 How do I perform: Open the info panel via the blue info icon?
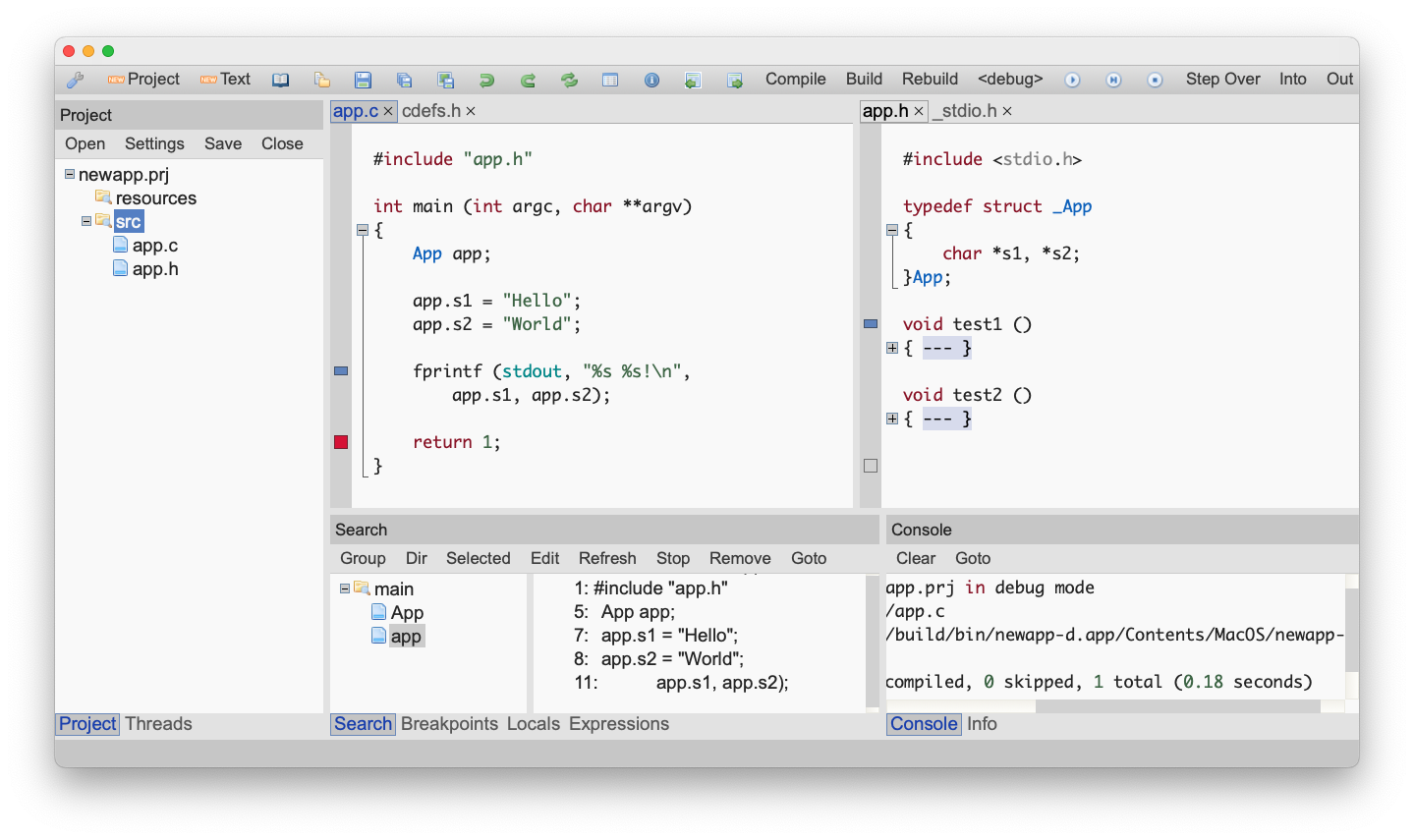click(x=651, y=80)
